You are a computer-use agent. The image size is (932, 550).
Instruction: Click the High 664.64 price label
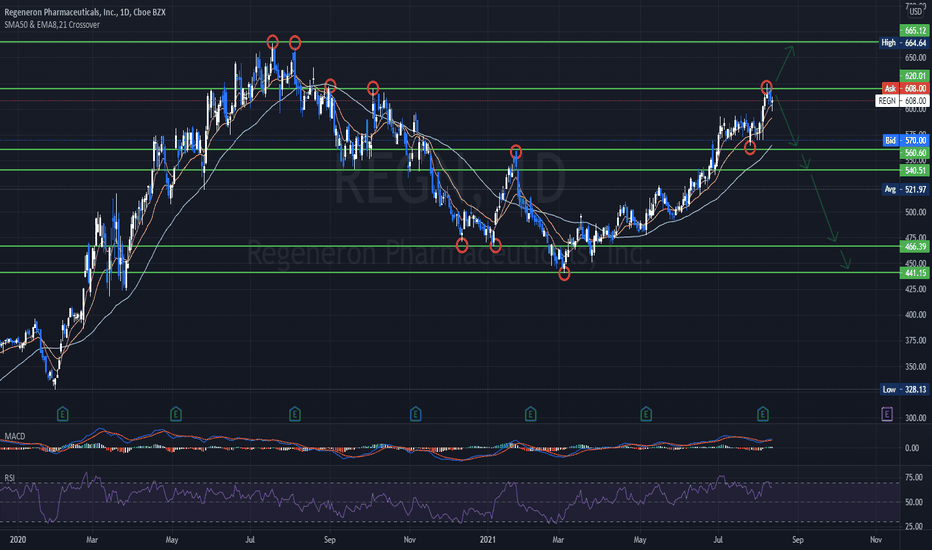[x=903, y=43]
